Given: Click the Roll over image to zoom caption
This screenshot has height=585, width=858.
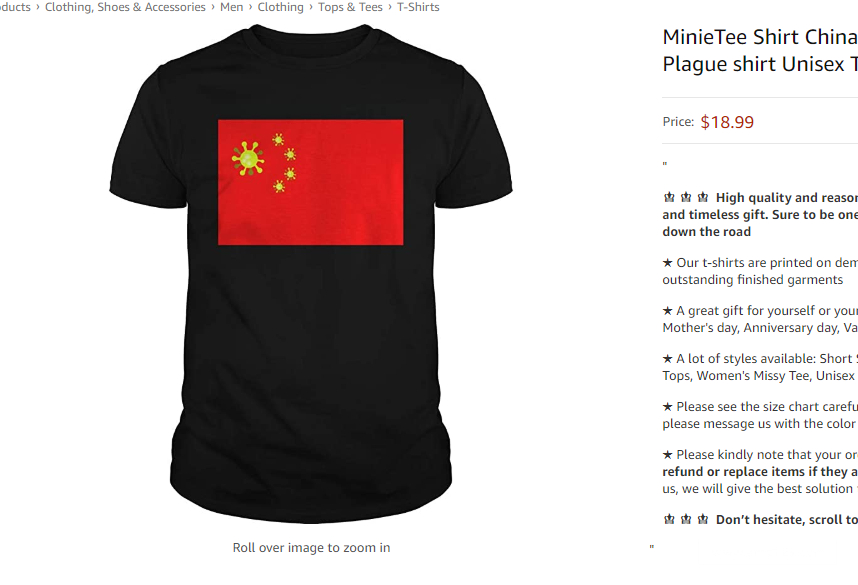Looking at the screenshot, I should [311, 548].
